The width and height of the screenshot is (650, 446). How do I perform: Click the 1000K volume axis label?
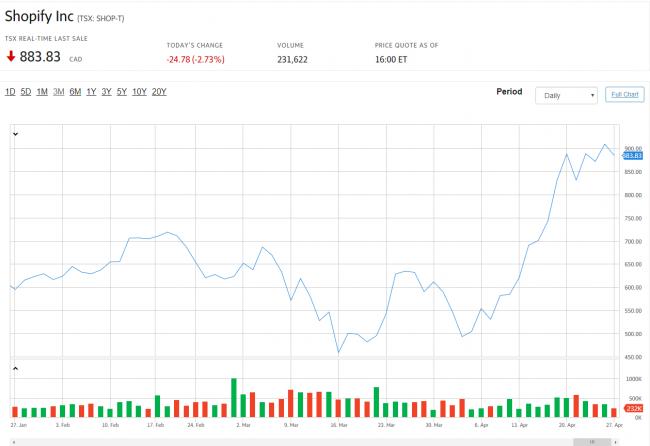pyautogui.click(x=633, y=379)
